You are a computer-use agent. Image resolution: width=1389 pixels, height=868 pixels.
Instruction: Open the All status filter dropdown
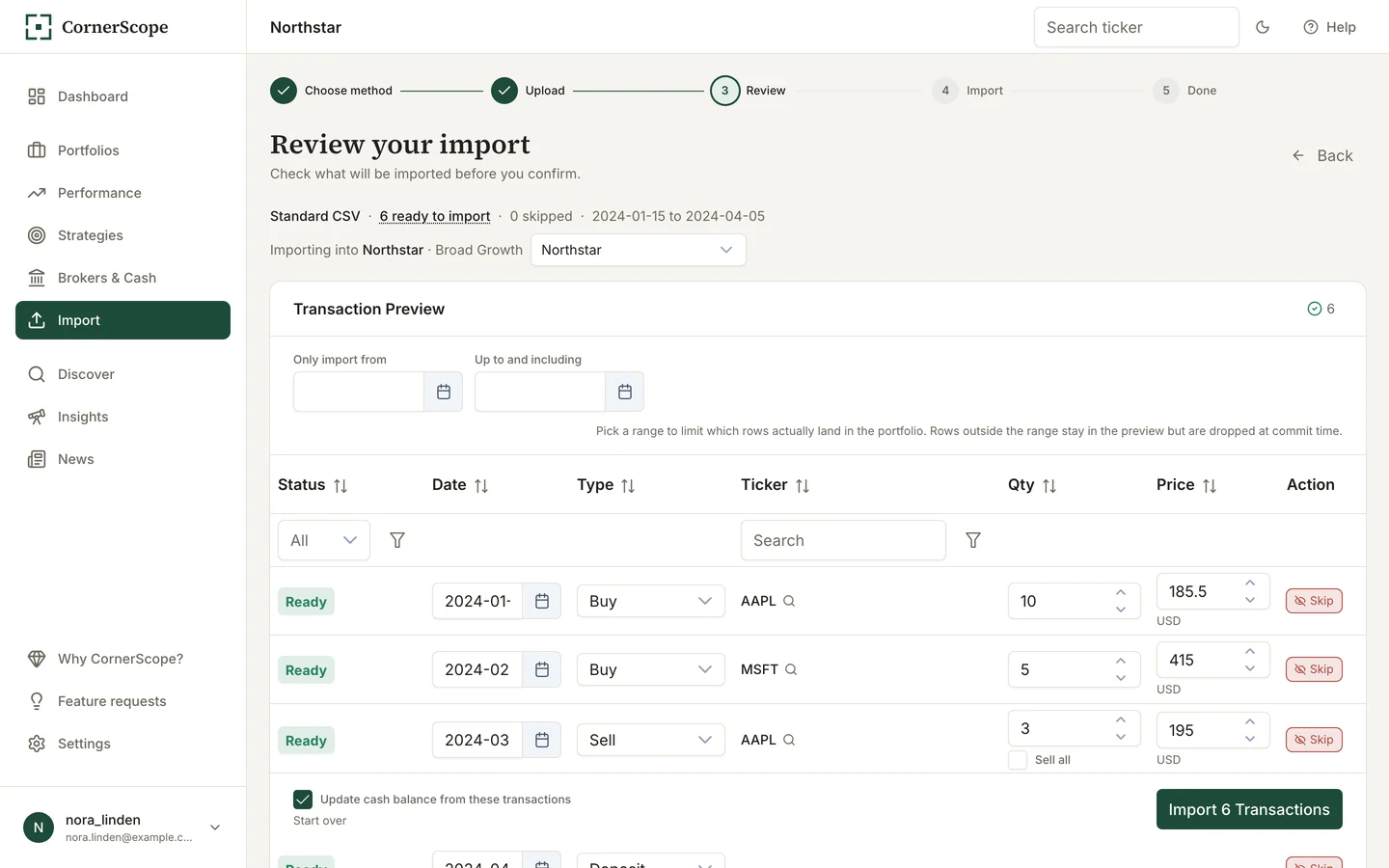point(324,540)
